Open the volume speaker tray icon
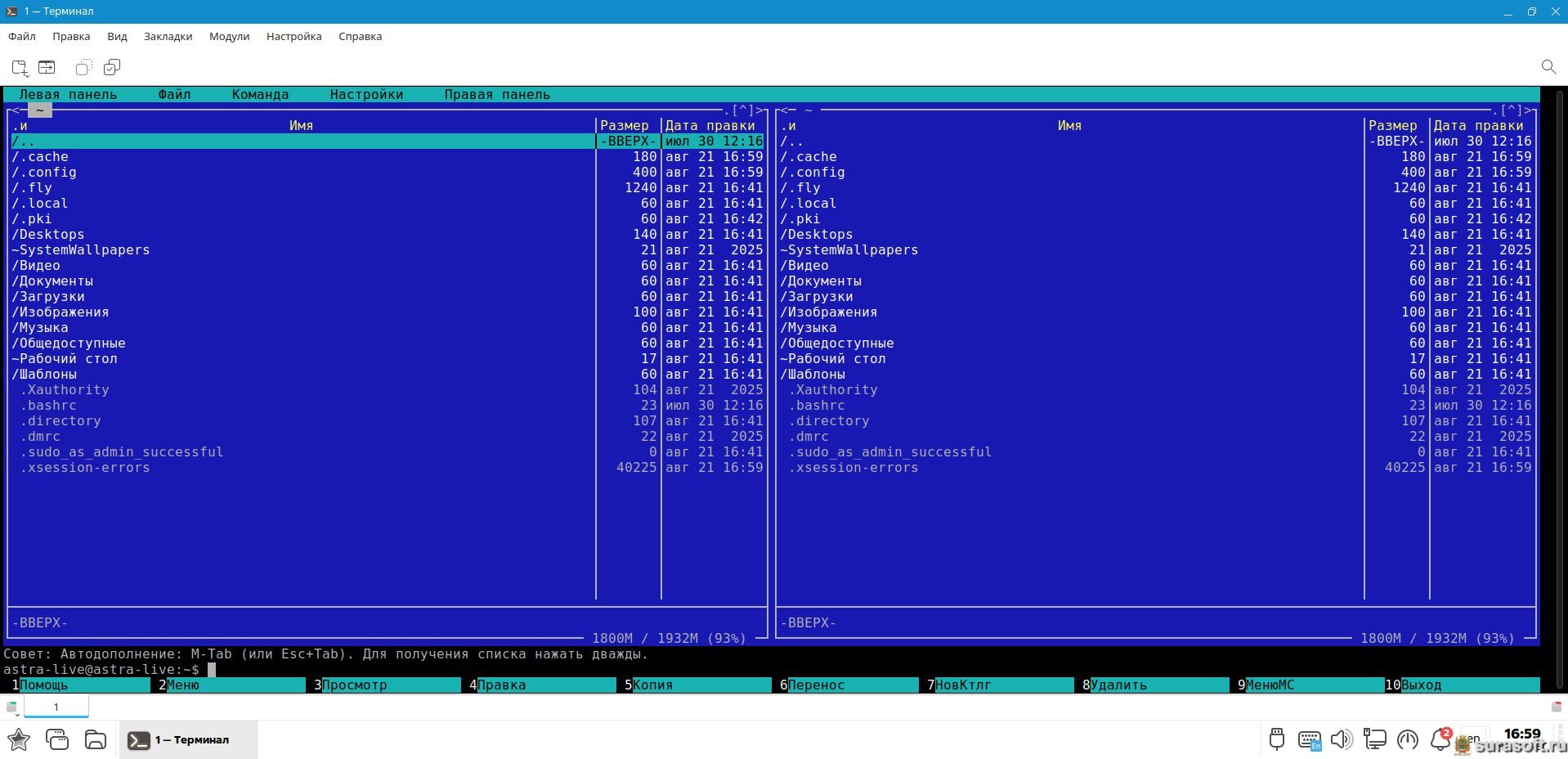This screenshot has width=1568, height=759. tap(1341, 739)
